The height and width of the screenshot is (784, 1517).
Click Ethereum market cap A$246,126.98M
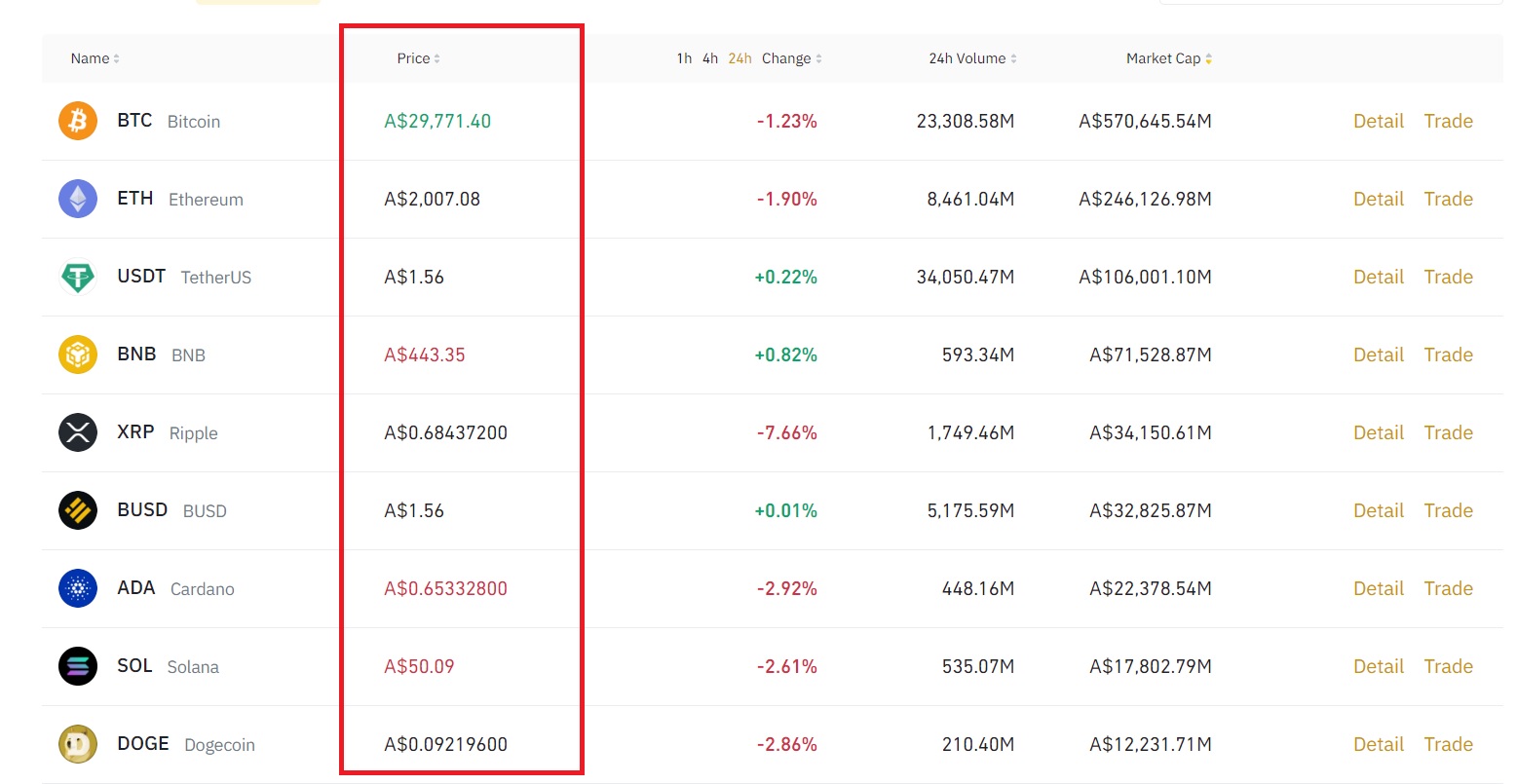pos(1146,199)
